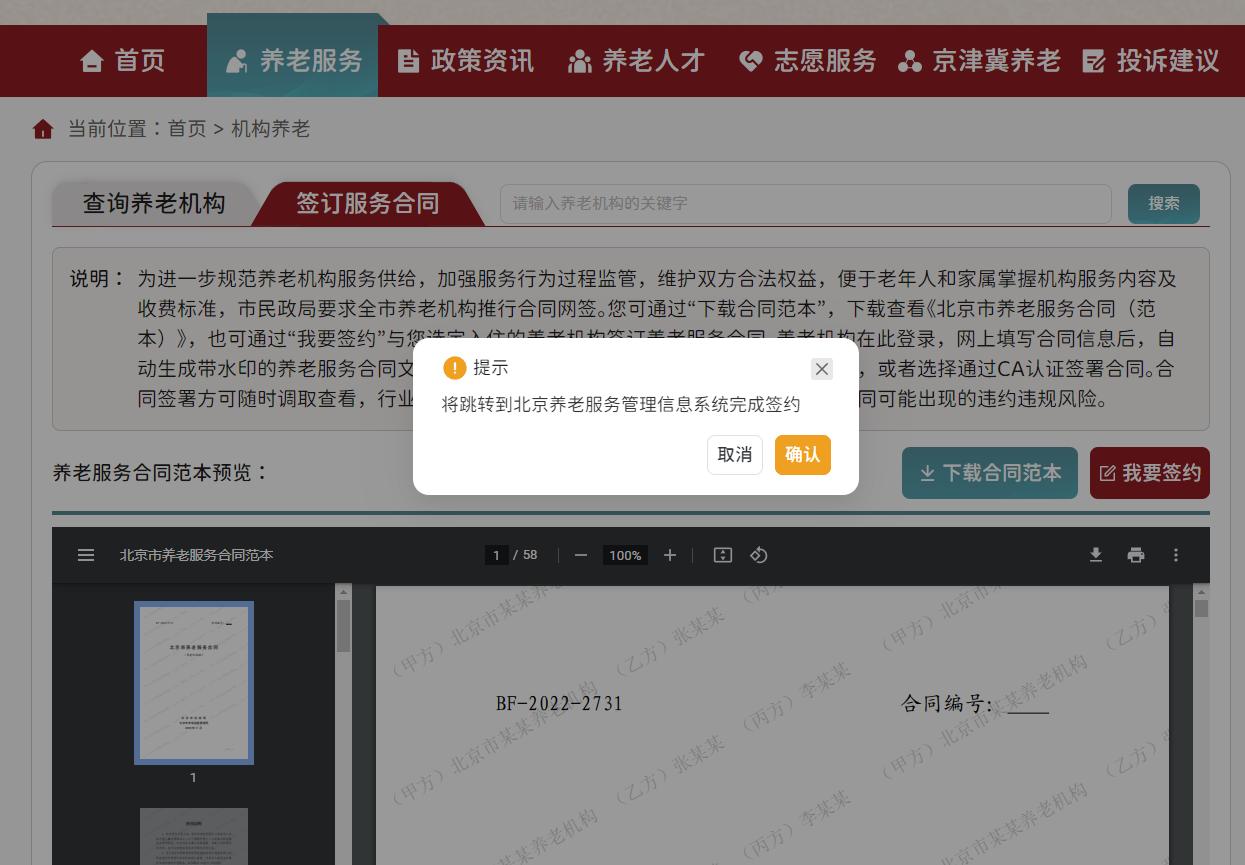Dismiss the prompt with the X close icon

click(821, 369)
